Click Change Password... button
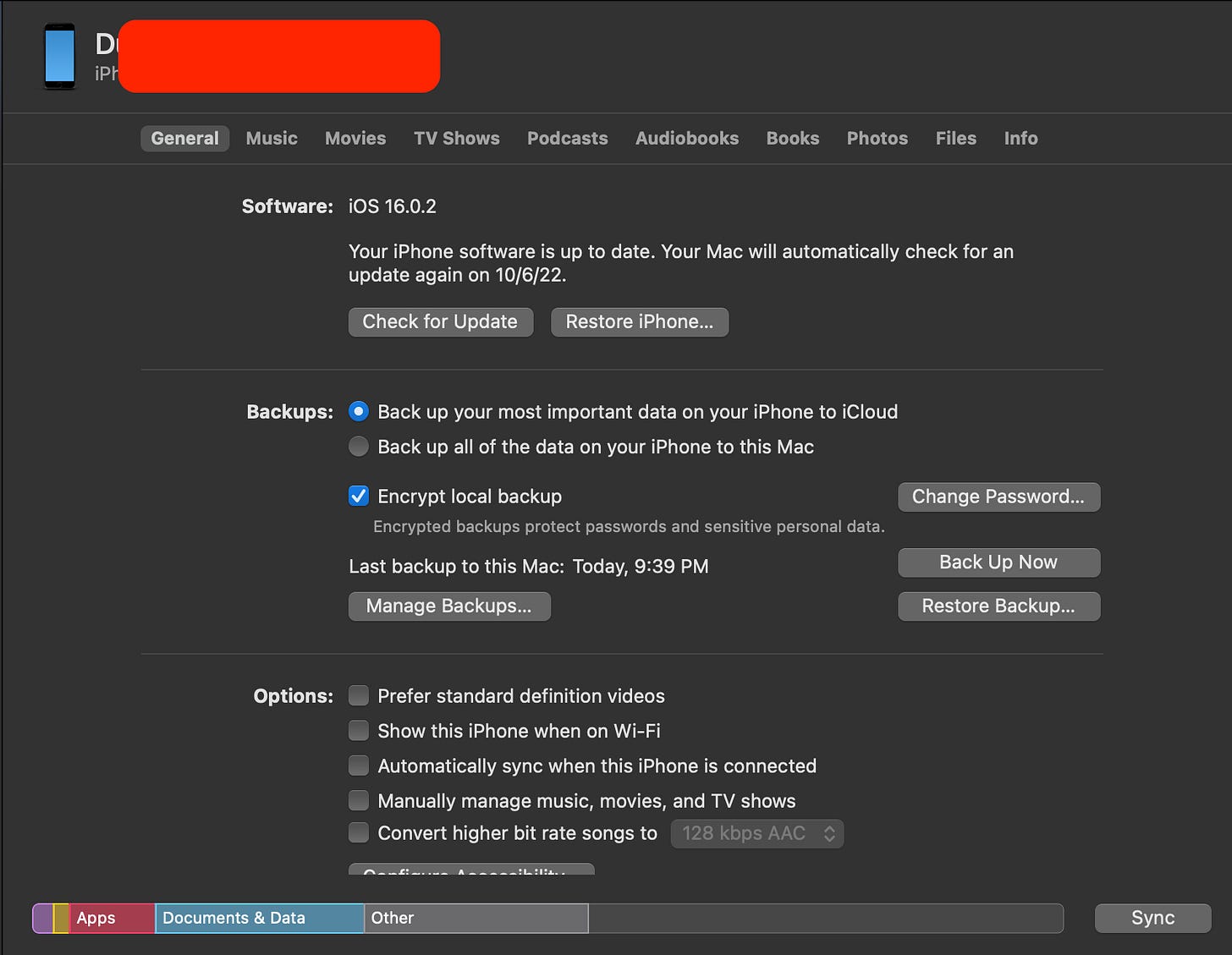The height and width of the screenshot is (955, 1232). pos(998,497)
